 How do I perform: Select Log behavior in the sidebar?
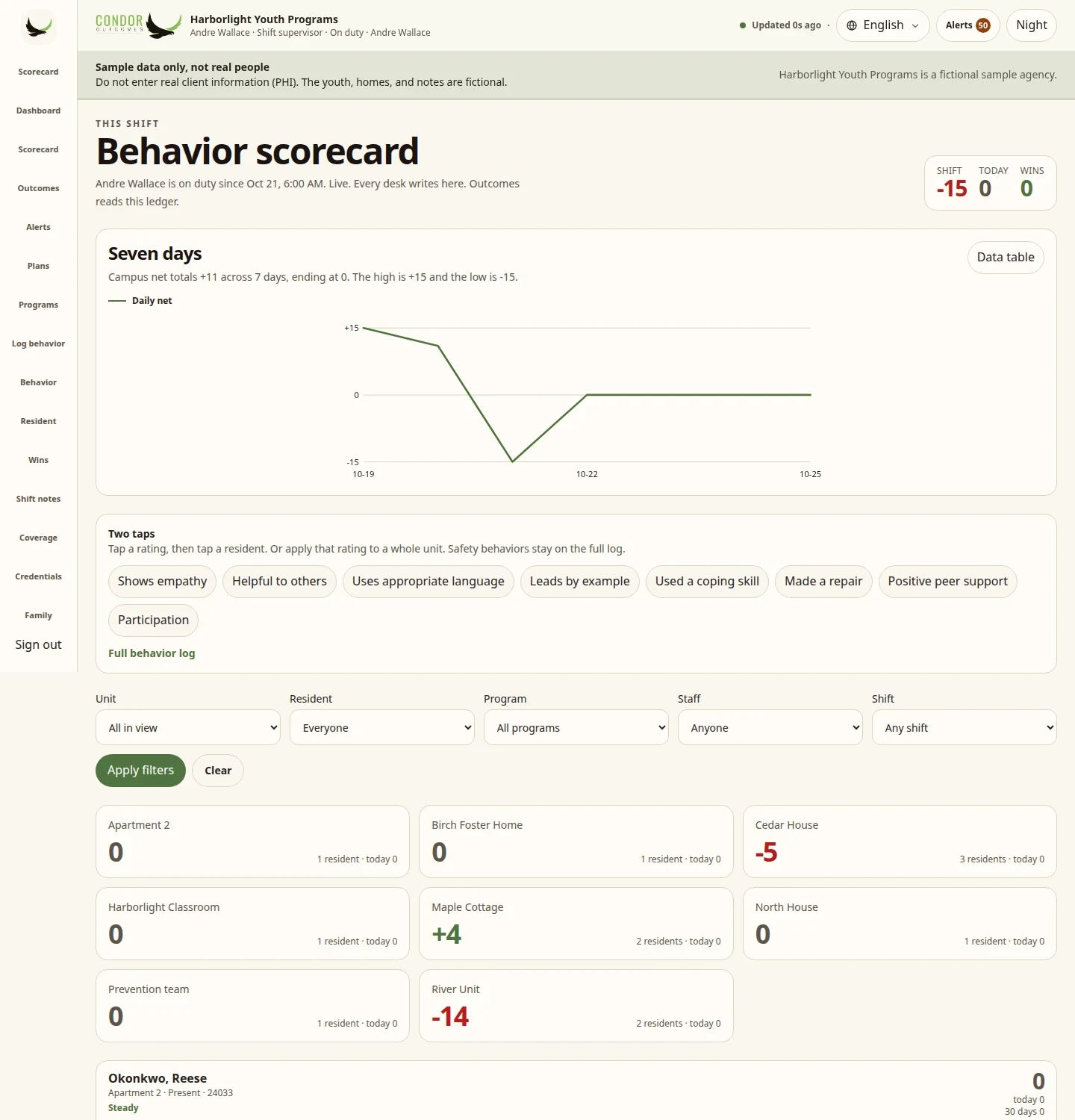[x=38, y=343]
